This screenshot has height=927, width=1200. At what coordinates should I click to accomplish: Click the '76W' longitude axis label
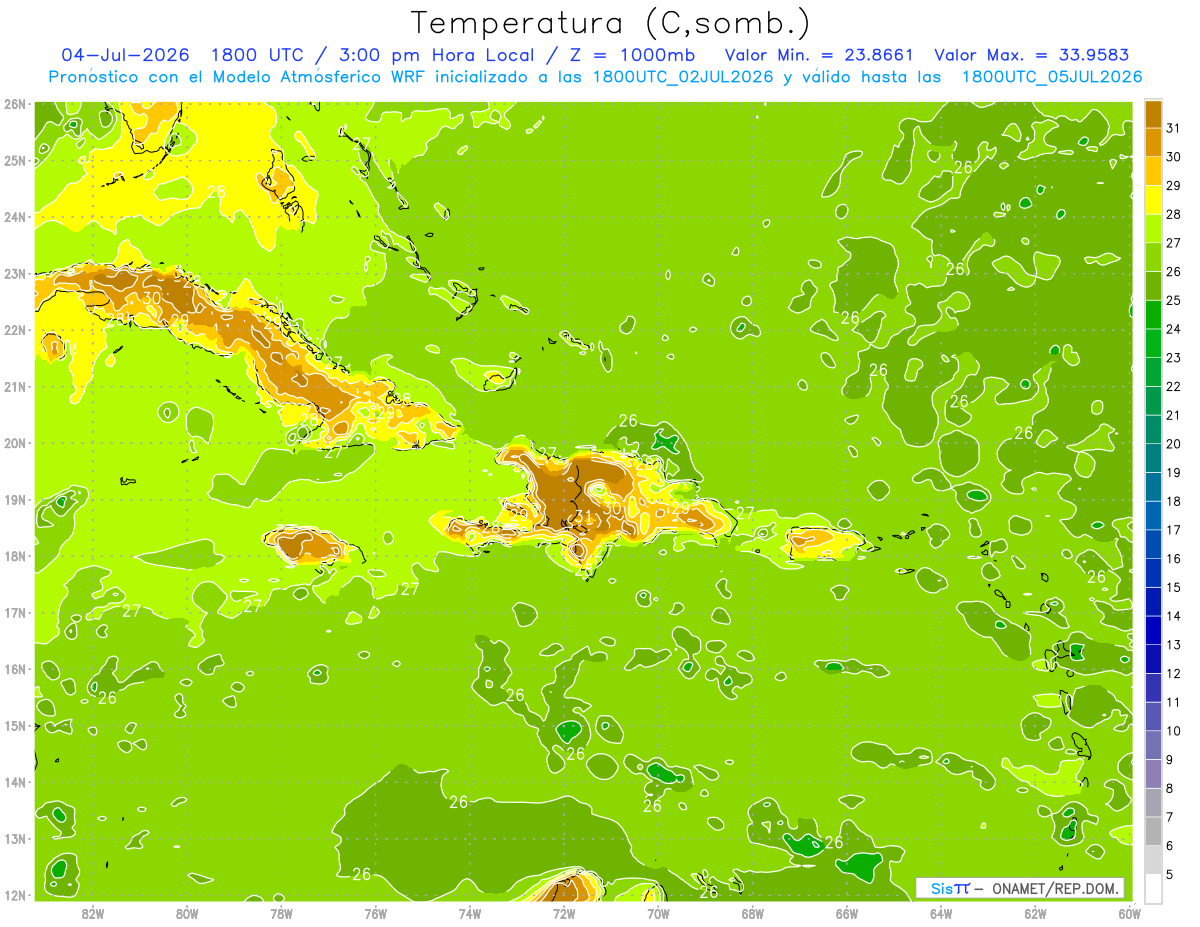tap(375, 913)
